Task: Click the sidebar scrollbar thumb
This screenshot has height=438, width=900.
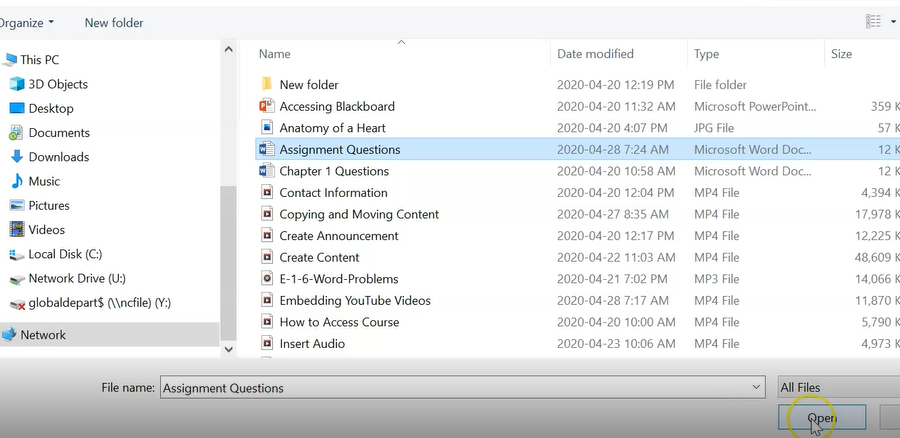Action: coord(228,264)
